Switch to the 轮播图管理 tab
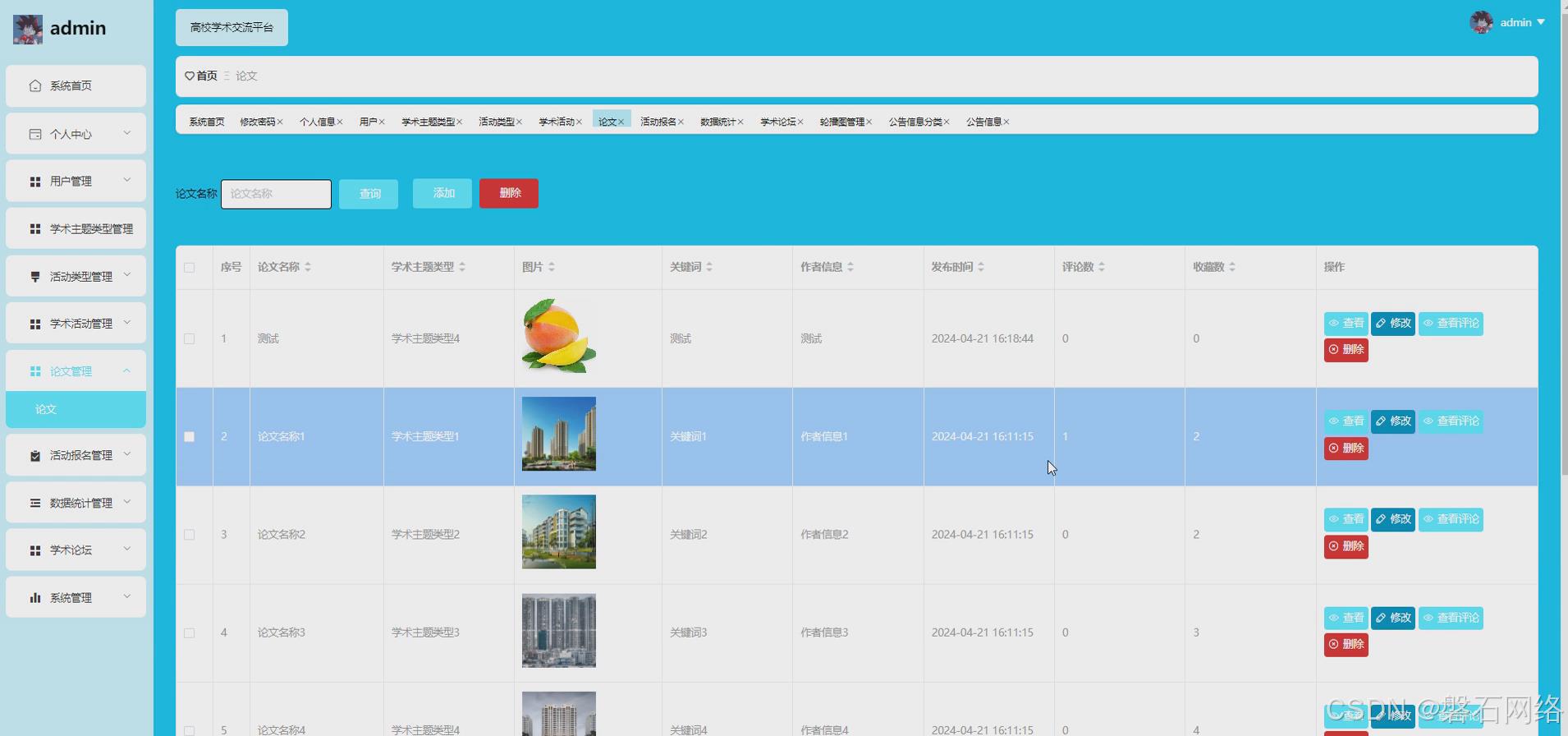1568x736 pixels. [x=841, y=122]
